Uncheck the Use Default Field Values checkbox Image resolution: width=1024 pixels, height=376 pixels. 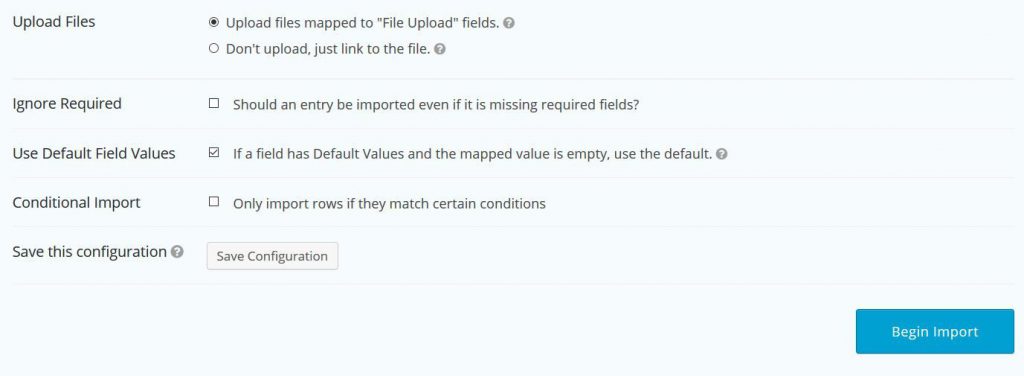click(x=214, y=153)
